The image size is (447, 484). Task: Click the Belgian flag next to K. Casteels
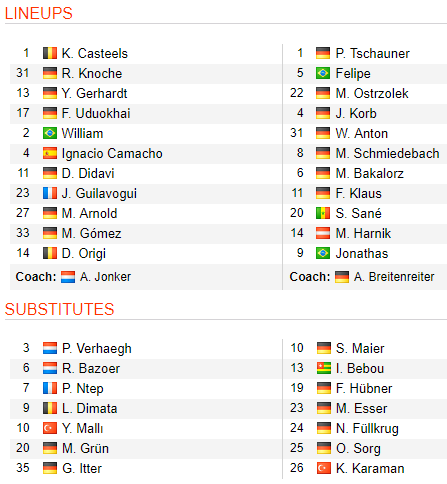[x=50, y=53]
